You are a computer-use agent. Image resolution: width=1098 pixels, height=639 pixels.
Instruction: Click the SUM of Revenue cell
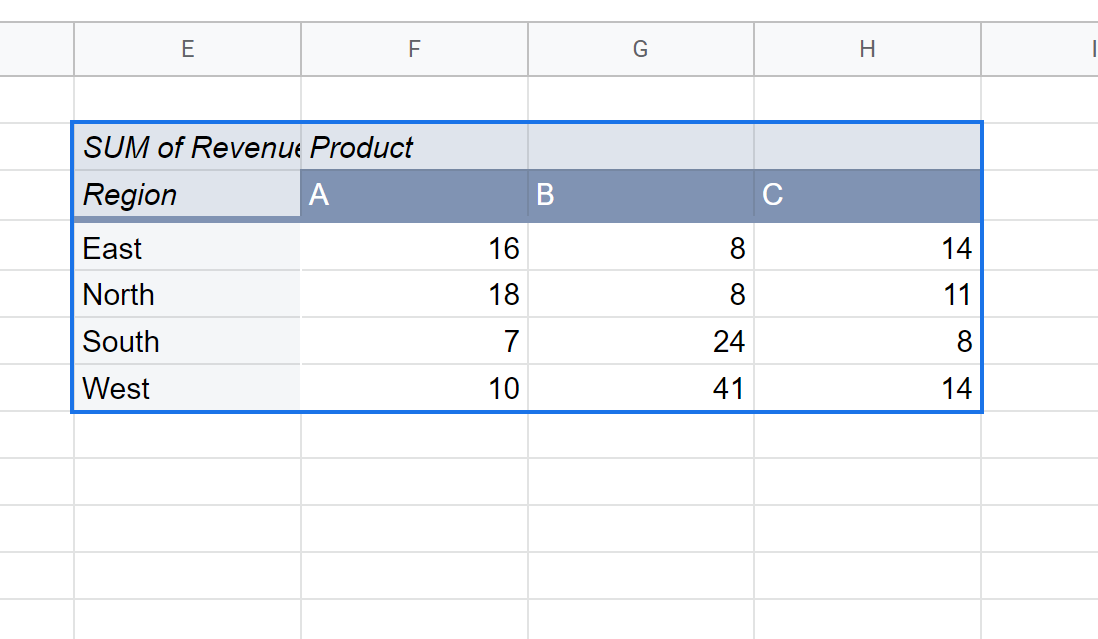click(188, 147)
